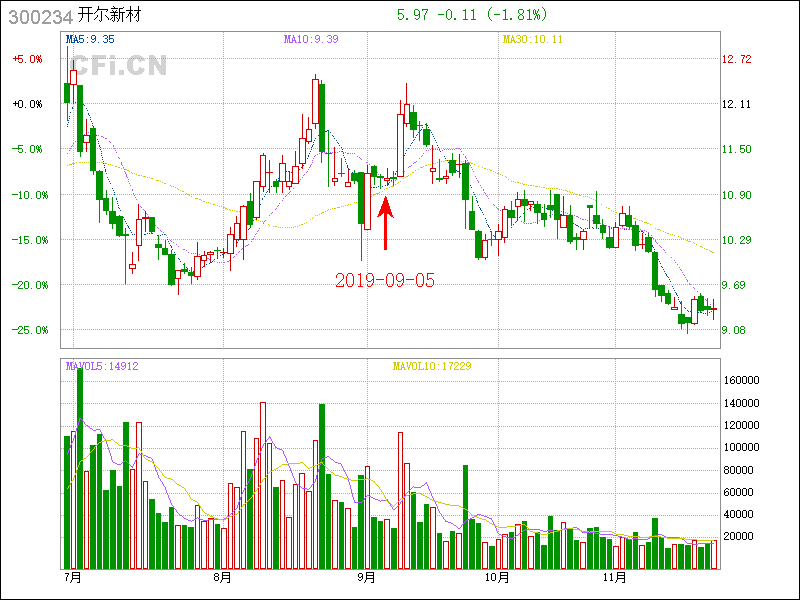Select the MA30:10.11 indicator label
The height and width of the screenshot is (600, 800).
pyautogui.click(x=533, y=39)
